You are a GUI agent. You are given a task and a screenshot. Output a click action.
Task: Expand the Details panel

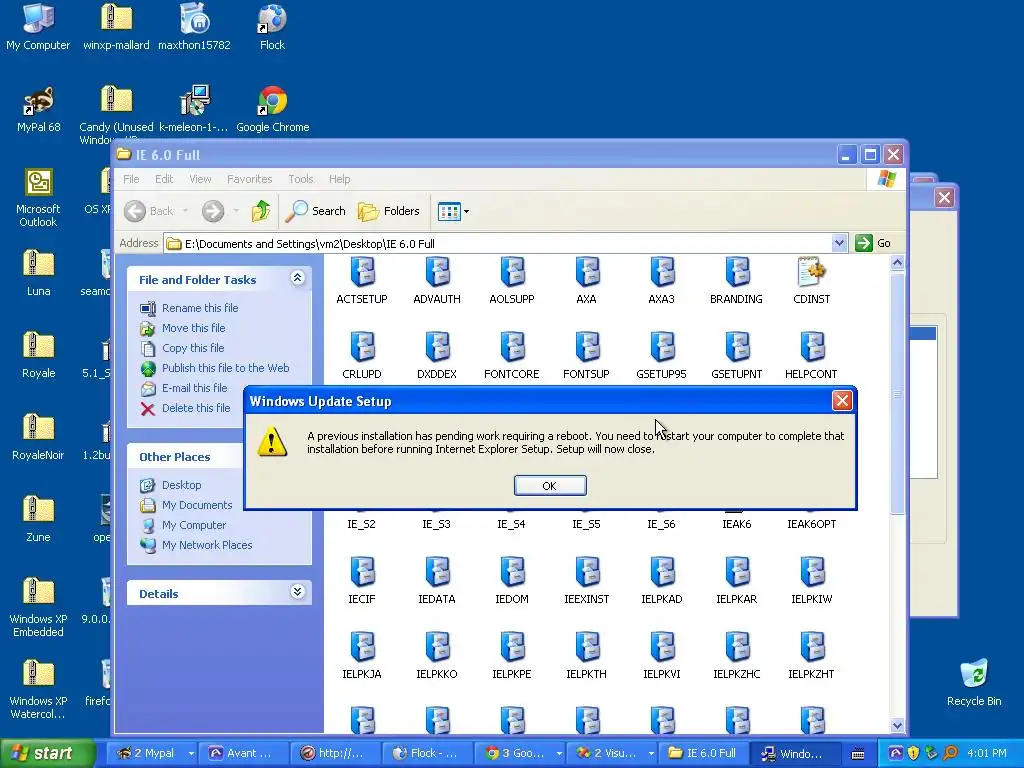(x=297, y=592)
